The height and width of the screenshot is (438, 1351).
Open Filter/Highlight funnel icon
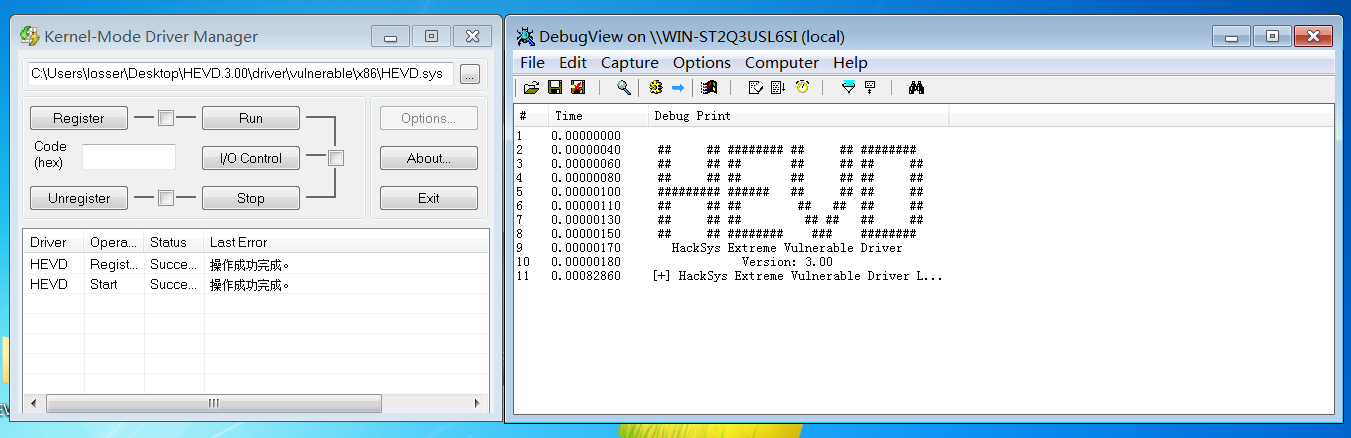pyautogui.click(x=848, y=88)
